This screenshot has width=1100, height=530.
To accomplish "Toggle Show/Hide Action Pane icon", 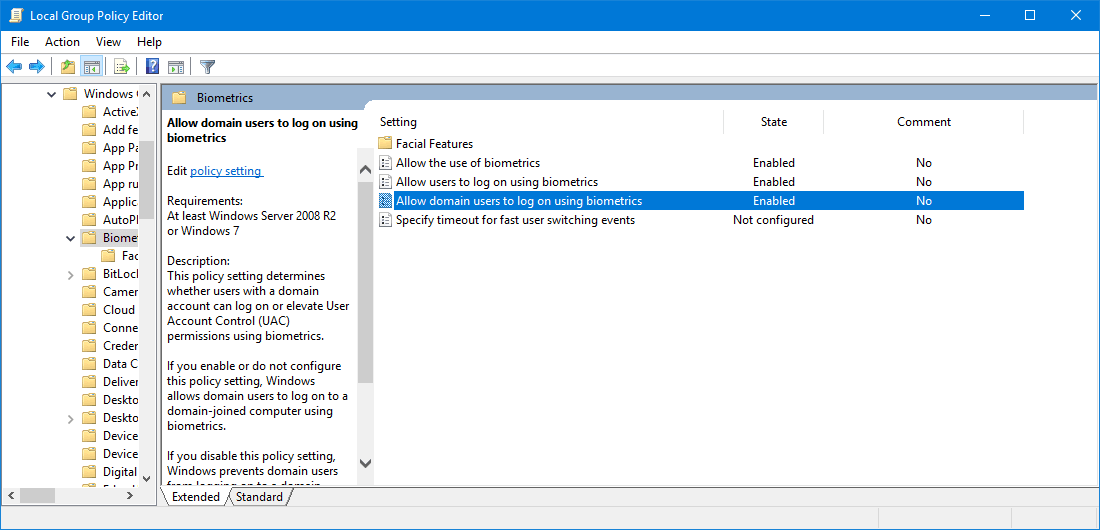I will (176, 67).
